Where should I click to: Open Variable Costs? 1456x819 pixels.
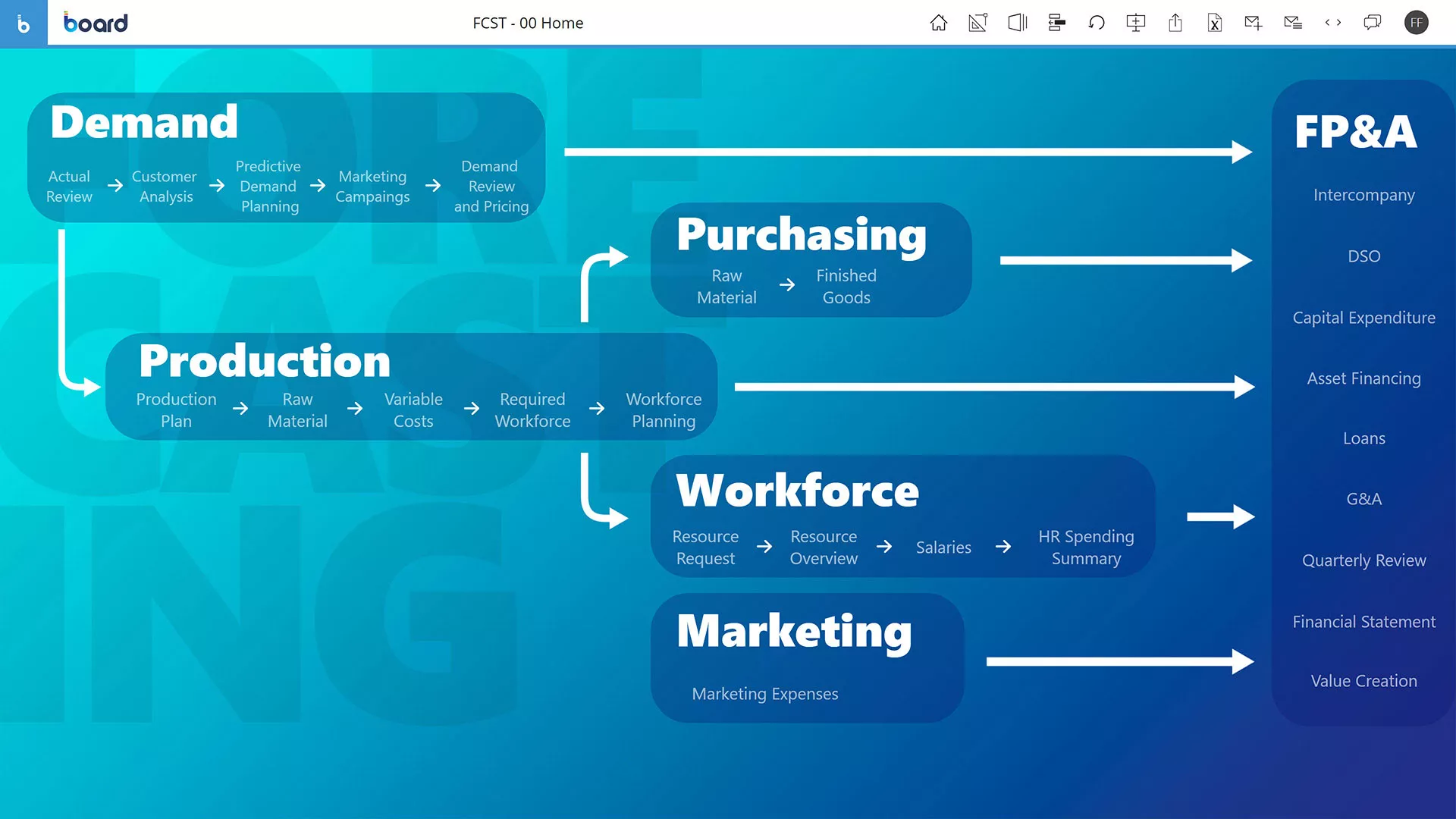413,410
